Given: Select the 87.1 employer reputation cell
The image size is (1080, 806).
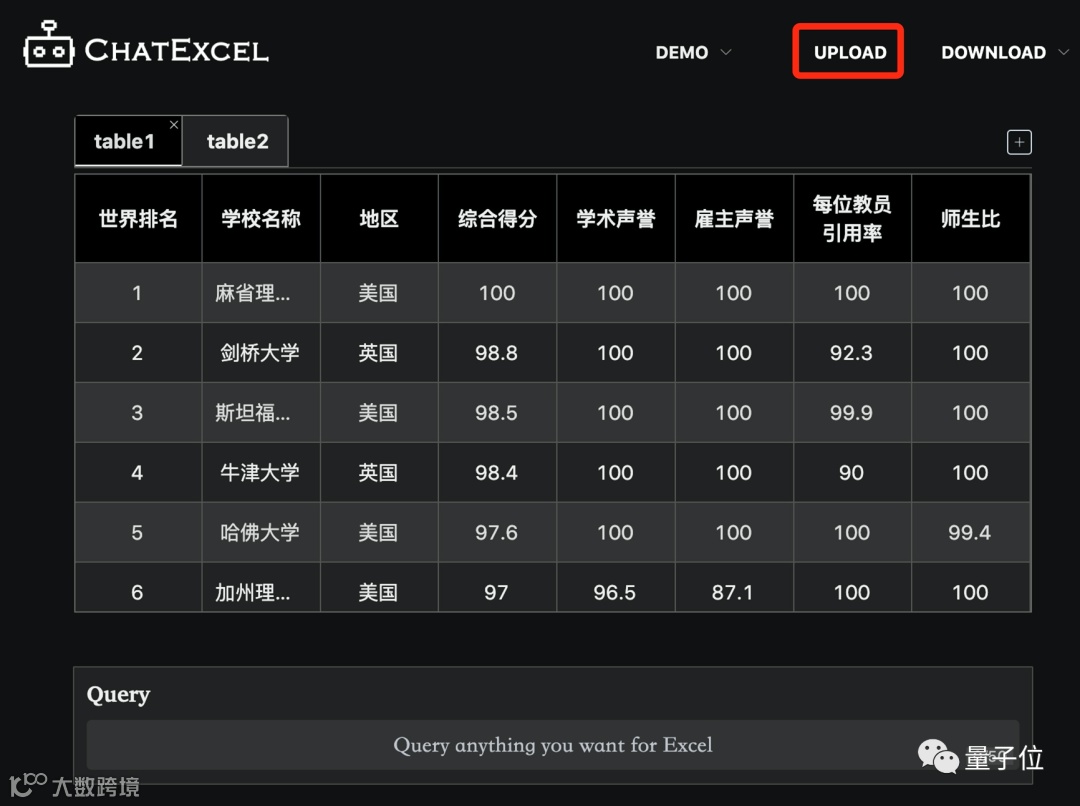Looking at the screenshot, I should pos(734,588).
